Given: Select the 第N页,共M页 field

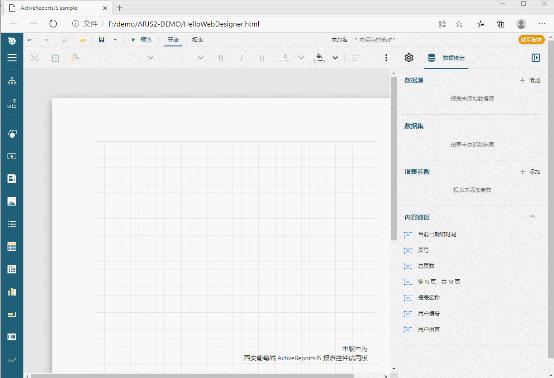Looking at the screenshot, I should pos(432,282).
